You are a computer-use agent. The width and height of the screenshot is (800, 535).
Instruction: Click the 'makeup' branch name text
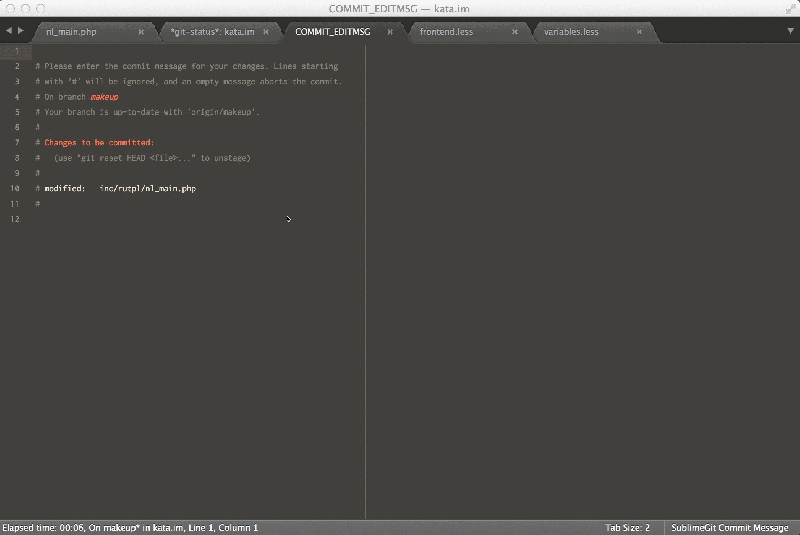(105, 97)
